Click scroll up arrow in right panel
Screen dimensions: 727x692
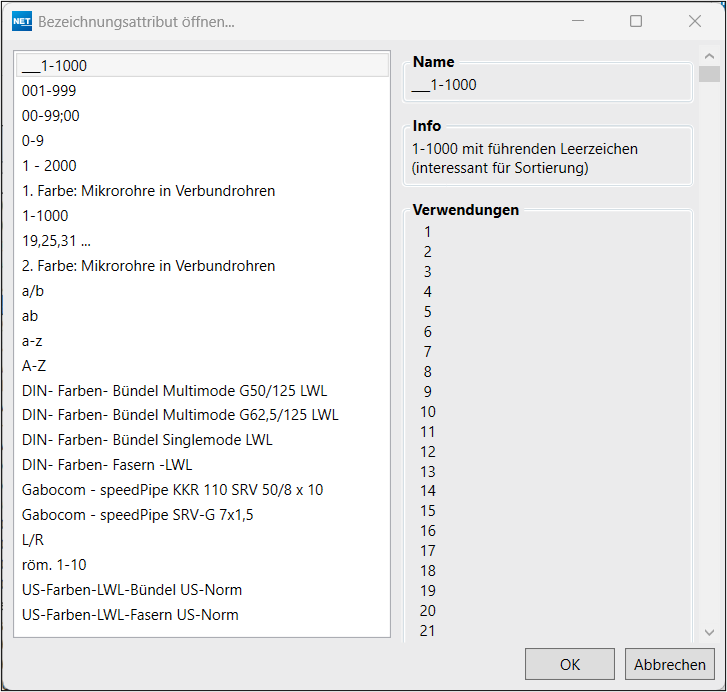(709, 56)
